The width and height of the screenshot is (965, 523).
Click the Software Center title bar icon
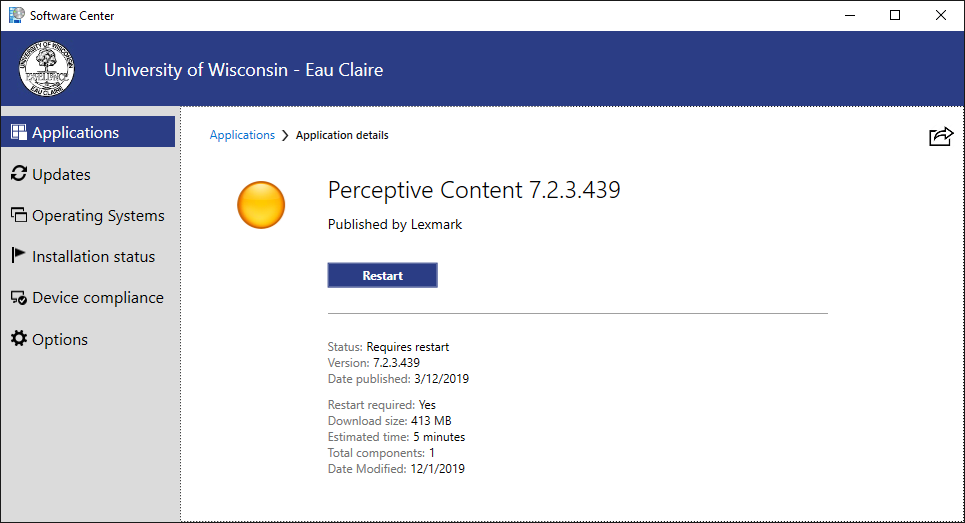[x=15, y=15]
